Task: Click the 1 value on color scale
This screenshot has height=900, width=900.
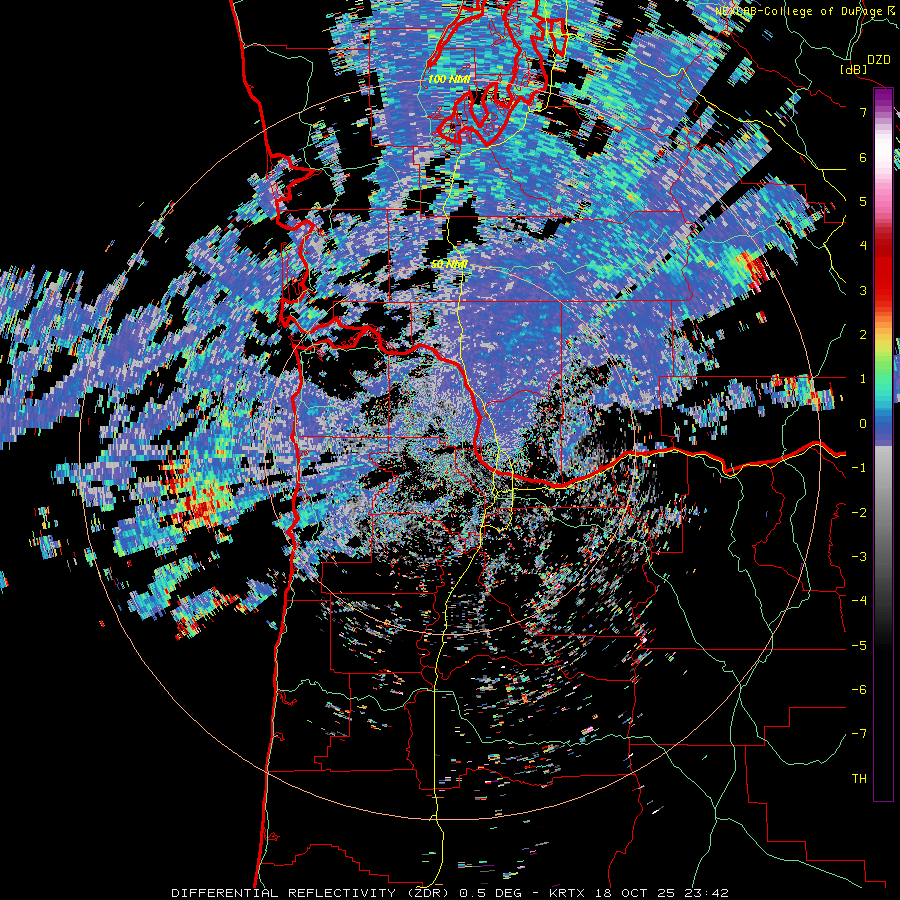Action: point(863,379)
